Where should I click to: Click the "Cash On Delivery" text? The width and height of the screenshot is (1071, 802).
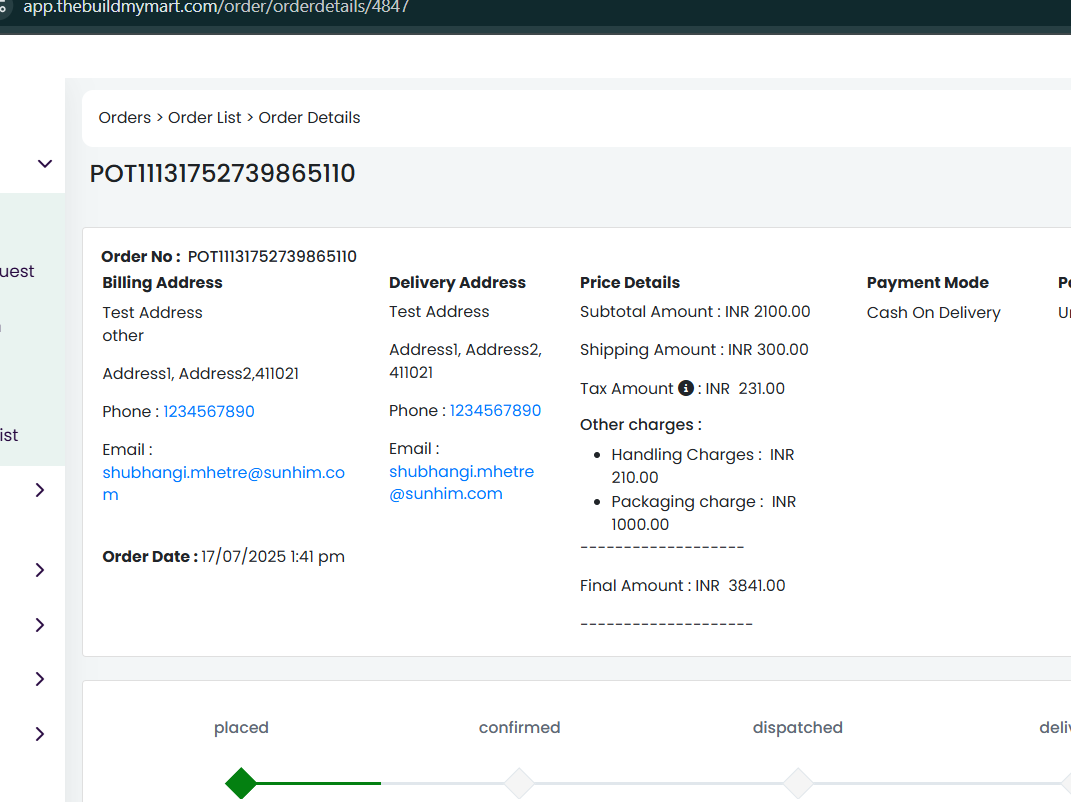coord(933,312)
